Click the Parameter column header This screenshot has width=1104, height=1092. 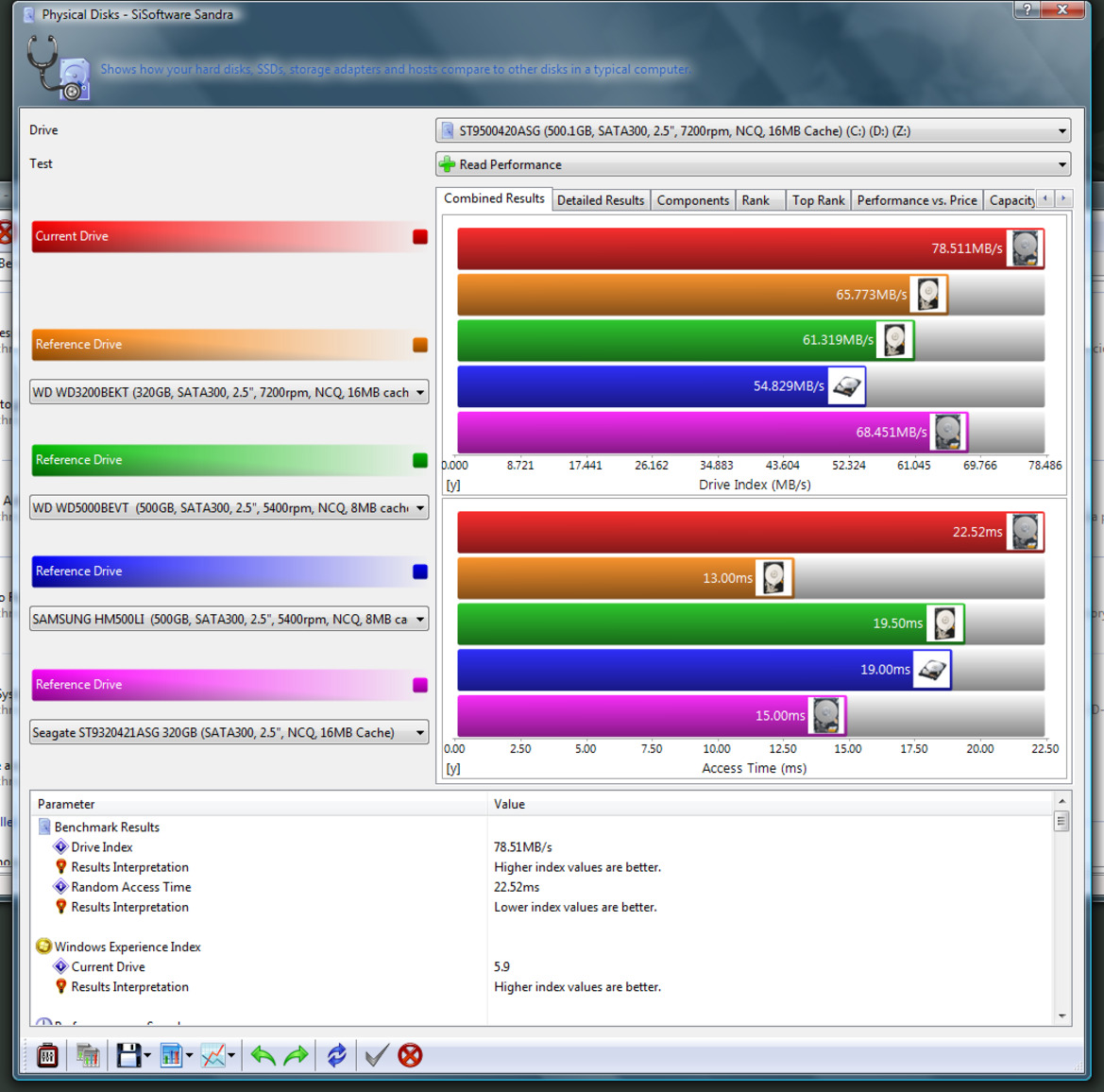259,804
